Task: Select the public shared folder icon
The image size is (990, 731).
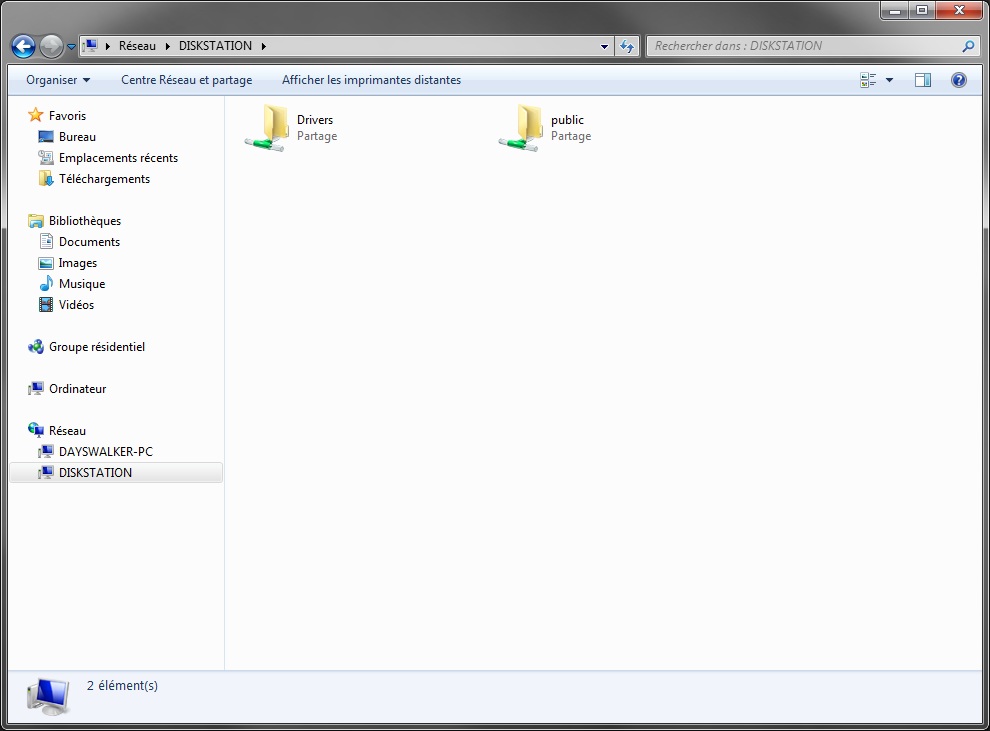Action: tap(522, 128)
